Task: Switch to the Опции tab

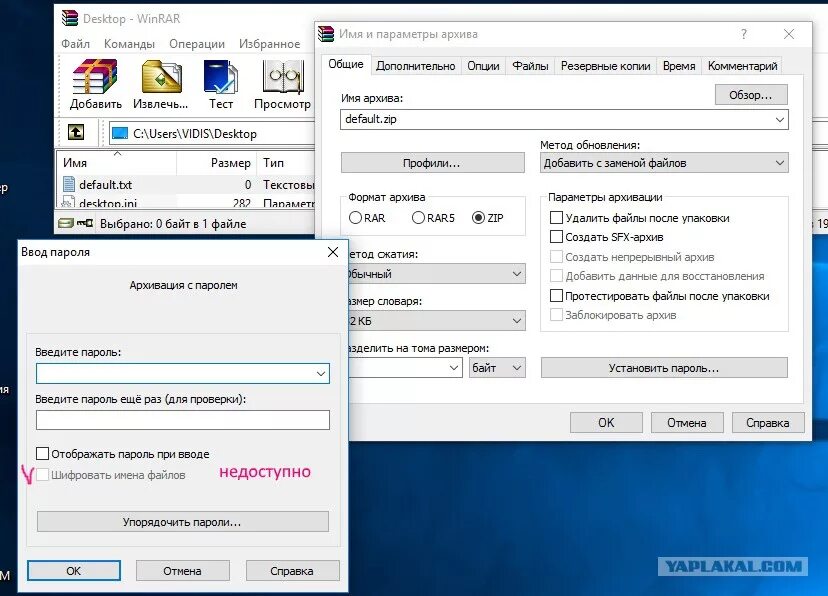Action: click(483, 66)
